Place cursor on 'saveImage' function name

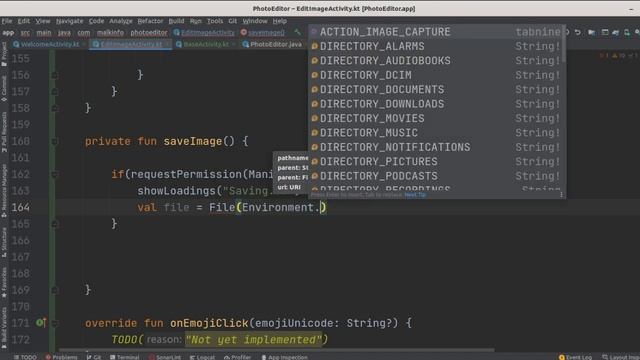point(193,142)
